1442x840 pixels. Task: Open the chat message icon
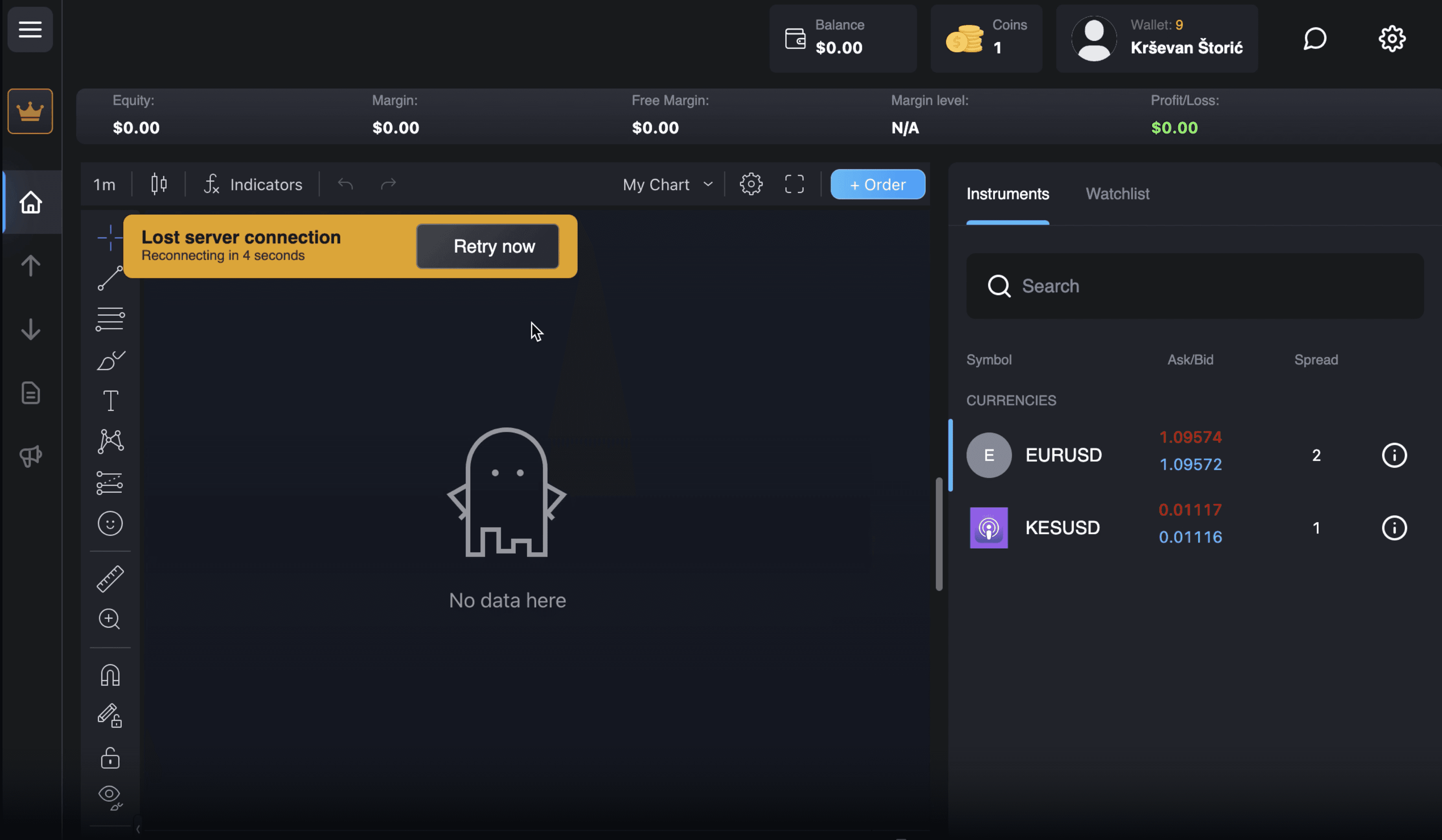(1315, 39)
